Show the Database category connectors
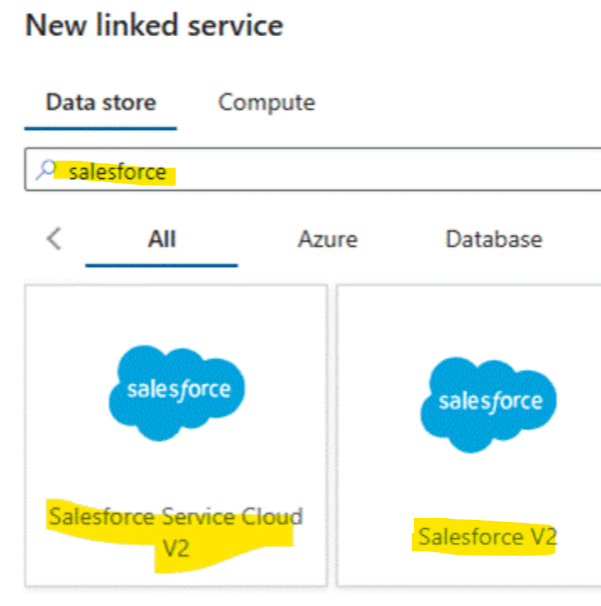 coord(494,239)
